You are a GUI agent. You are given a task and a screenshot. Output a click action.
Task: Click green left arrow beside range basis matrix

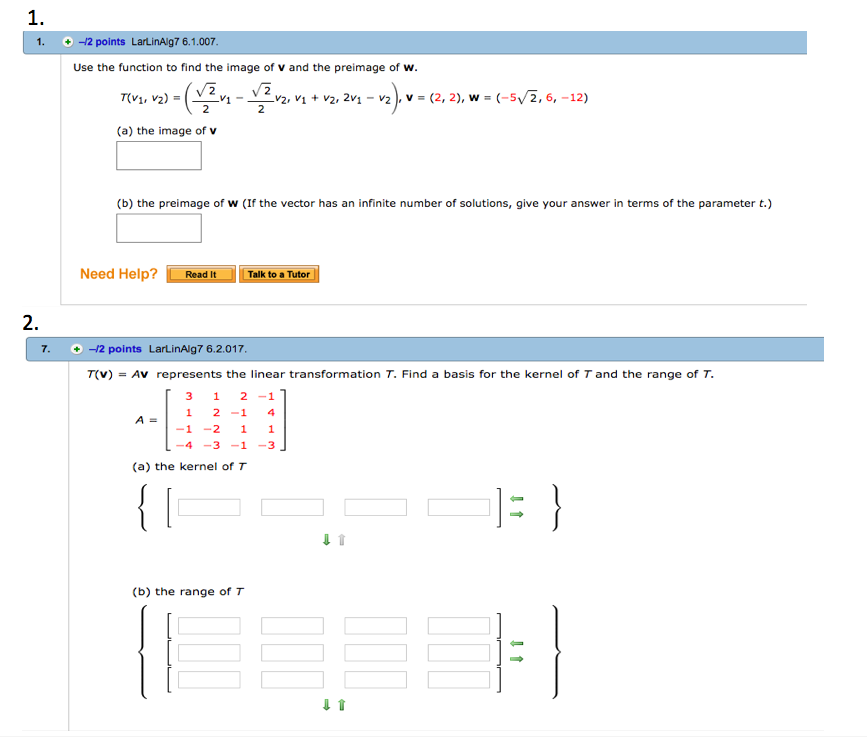pos(518,645)
